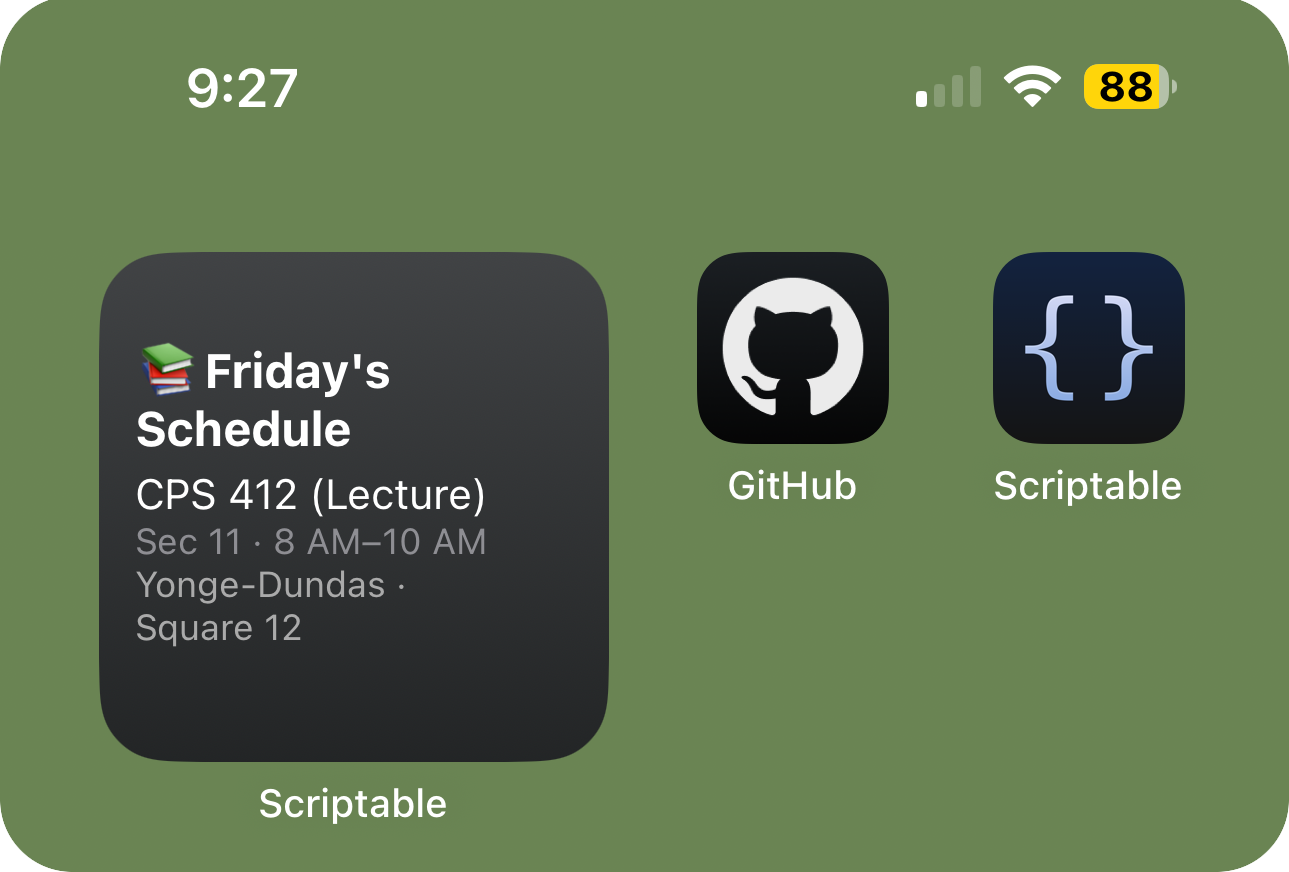
Task: Open the GitHub app icon
Action: (x=792, y=347)
